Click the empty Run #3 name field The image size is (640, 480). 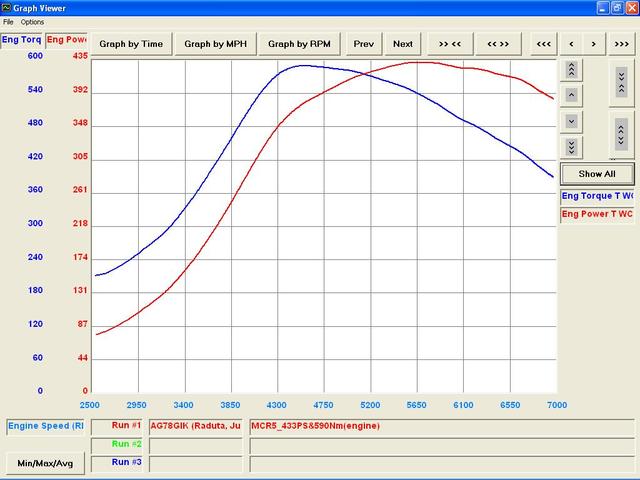(196, 463)
